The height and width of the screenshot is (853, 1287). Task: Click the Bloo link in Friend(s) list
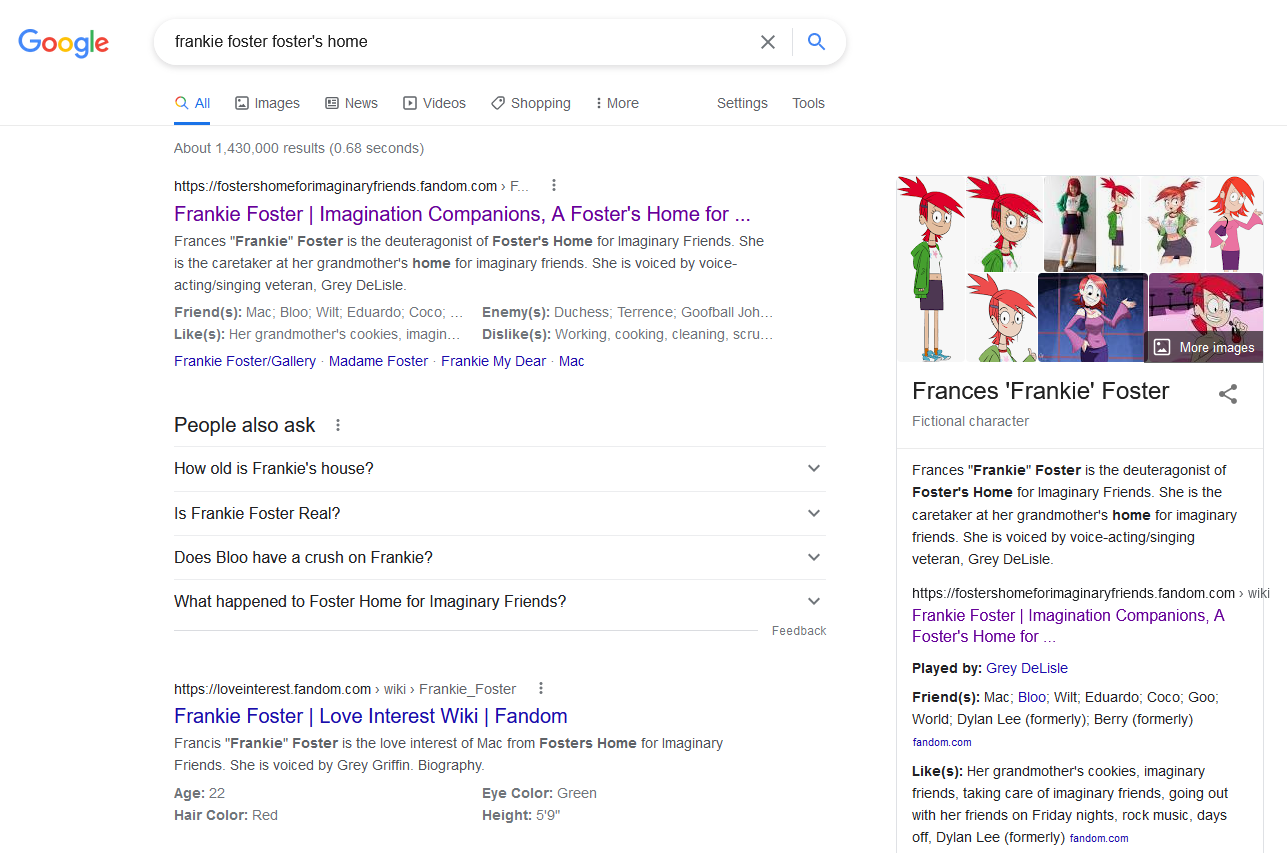[1031, 697]
